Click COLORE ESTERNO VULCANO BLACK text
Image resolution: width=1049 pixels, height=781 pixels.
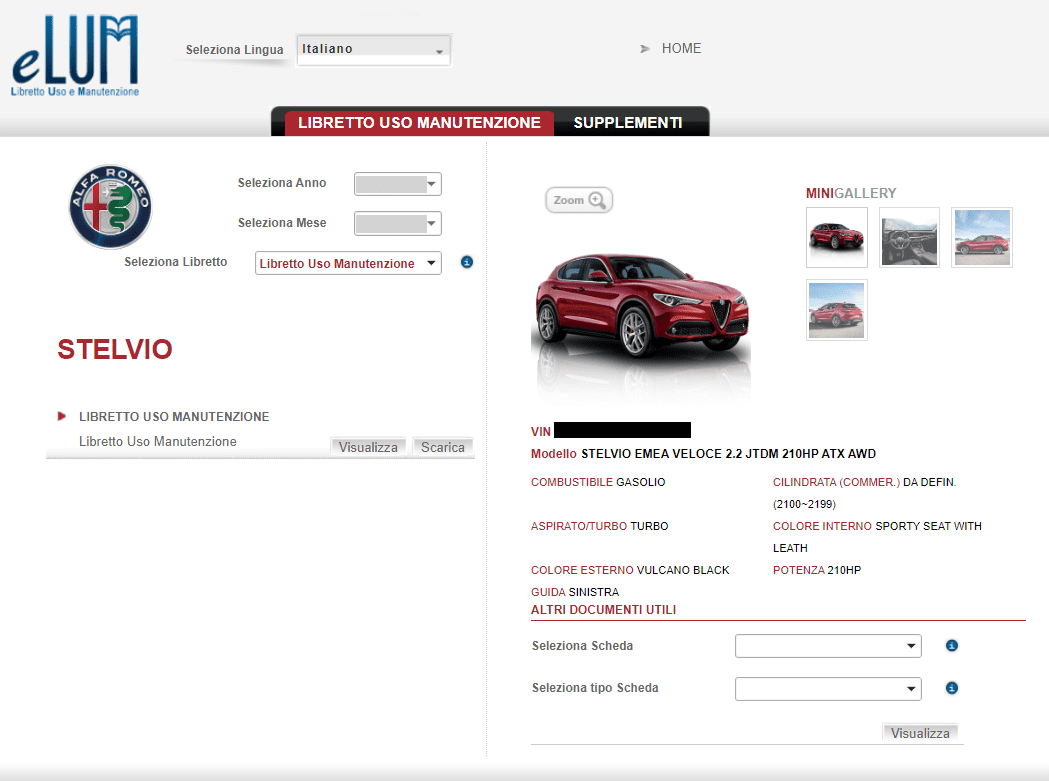click(630, 570)
